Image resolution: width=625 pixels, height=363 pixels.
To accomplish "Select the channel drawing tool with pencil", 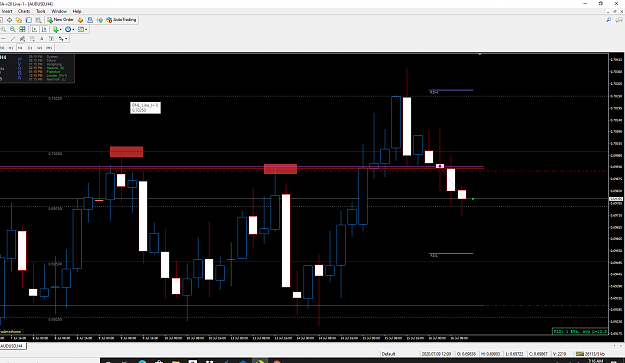I will 22,39.
